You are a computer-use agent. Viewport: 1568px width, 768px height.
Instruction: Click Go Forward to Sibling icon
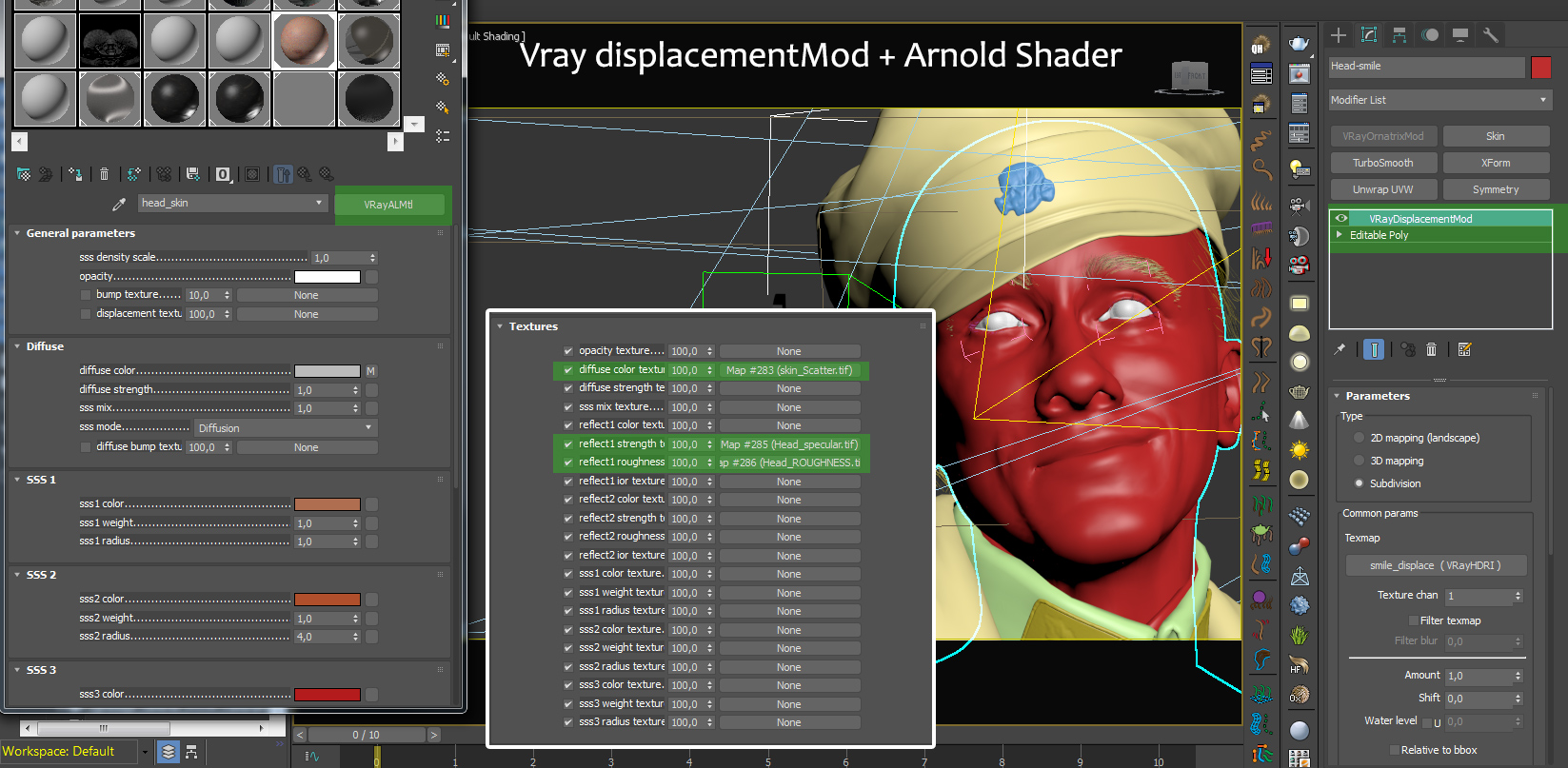[x=327, y=174]
